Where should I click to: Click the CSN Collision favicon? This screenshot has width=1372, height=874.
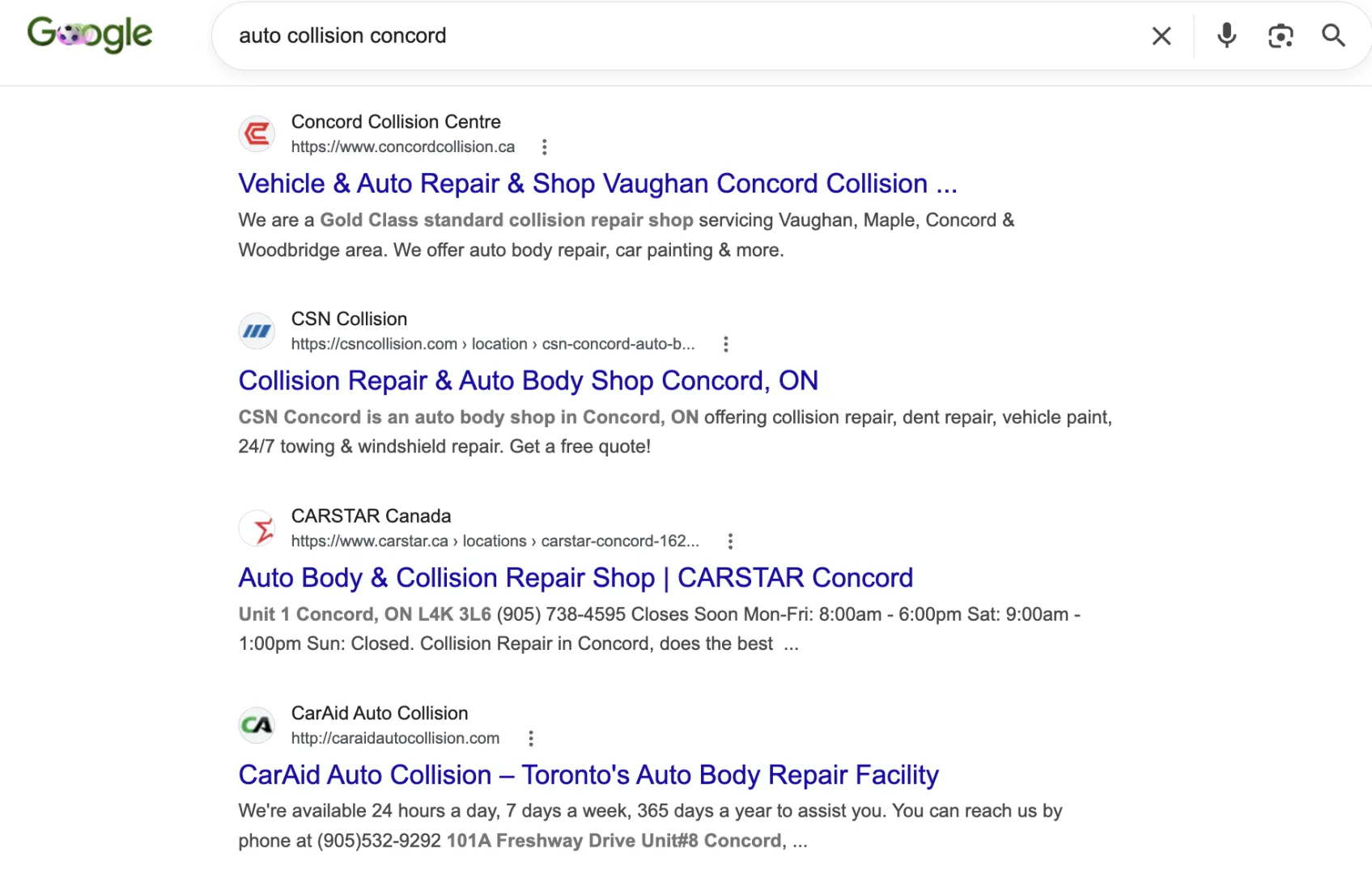point(257,331)
